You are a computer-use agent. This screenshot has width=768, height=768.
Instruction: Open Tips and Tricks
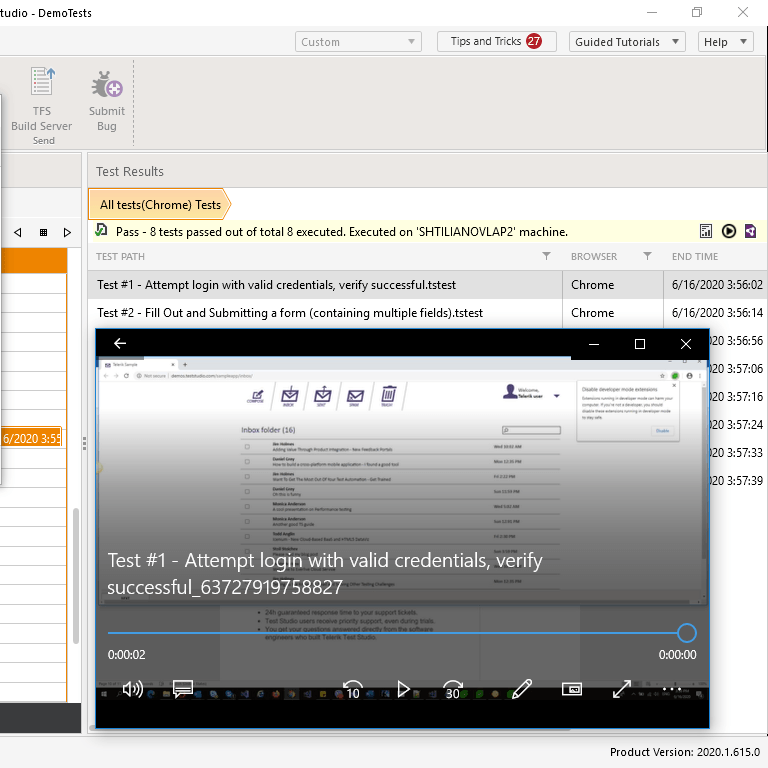coord(496,41)
